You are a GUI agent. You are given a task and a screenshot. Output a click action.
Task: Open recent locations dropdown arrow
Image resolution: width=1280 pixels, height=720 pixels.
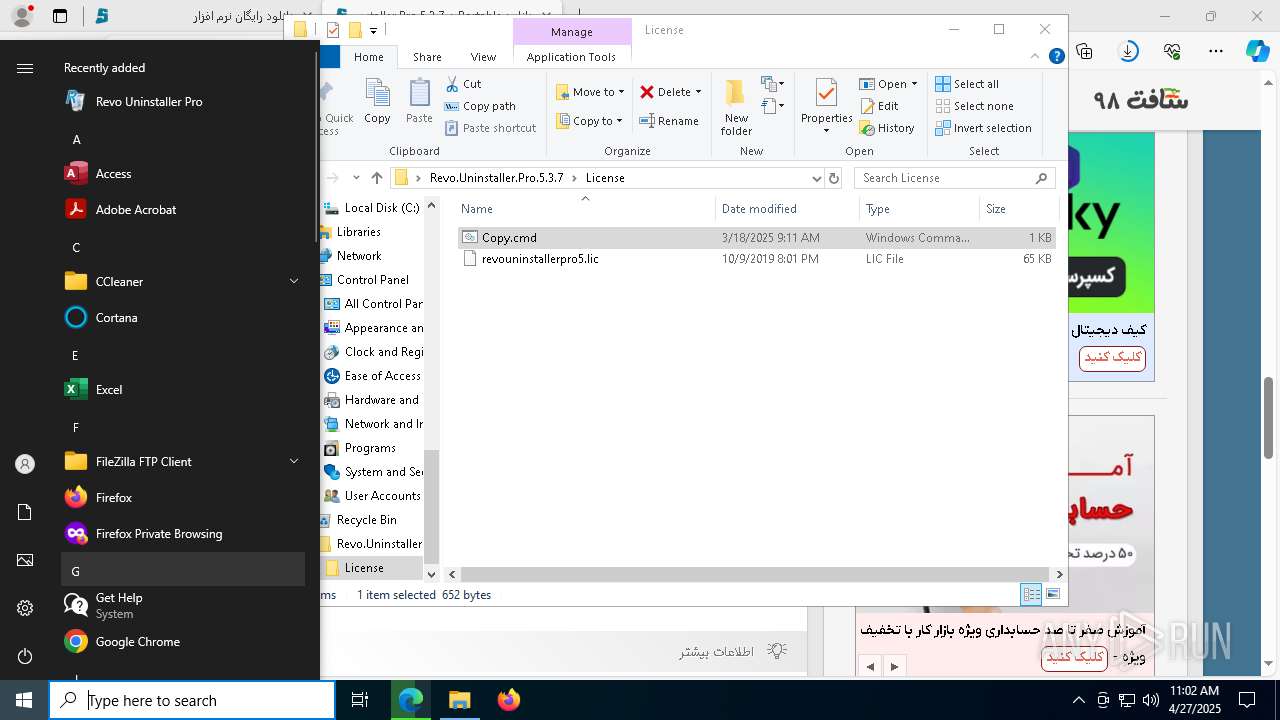357,178
